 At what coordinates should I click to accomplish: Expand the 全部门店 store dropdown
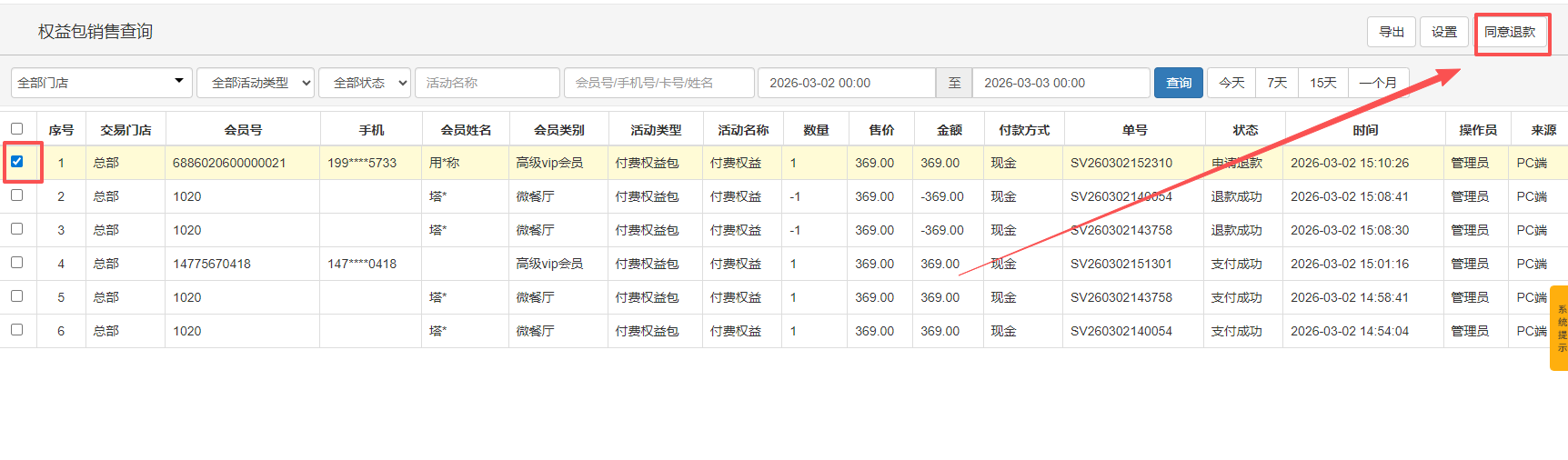(101, 83)
